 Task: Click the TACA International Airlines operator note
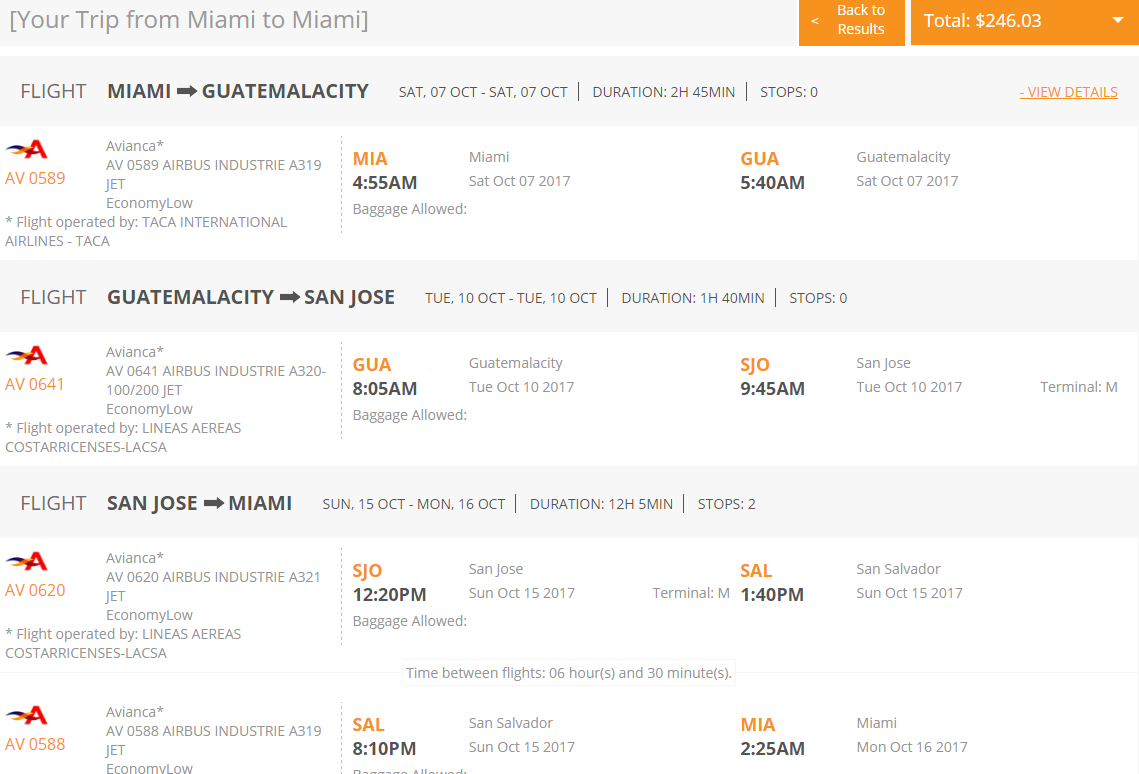point(146,232)
